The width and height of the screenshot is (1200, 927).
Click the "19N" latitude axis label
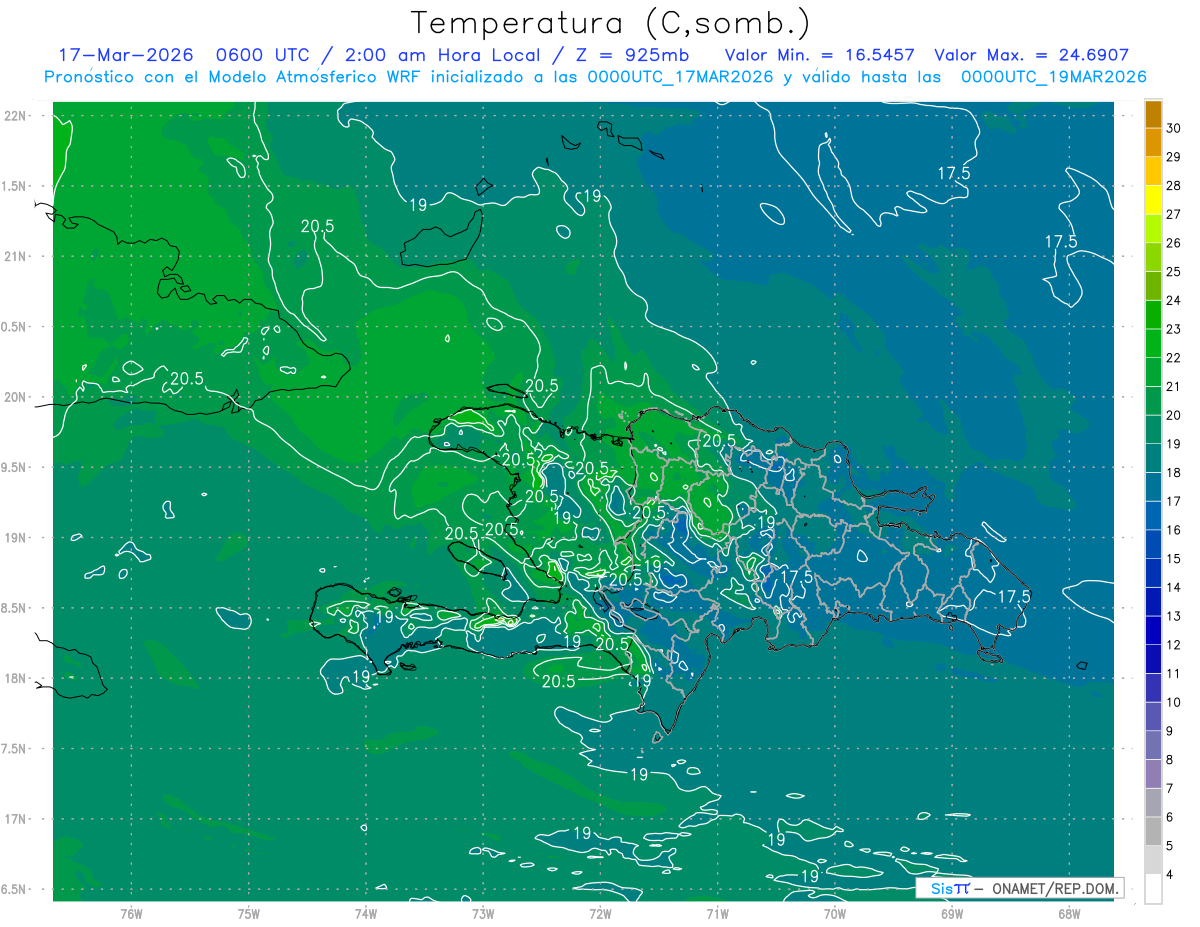16,538
